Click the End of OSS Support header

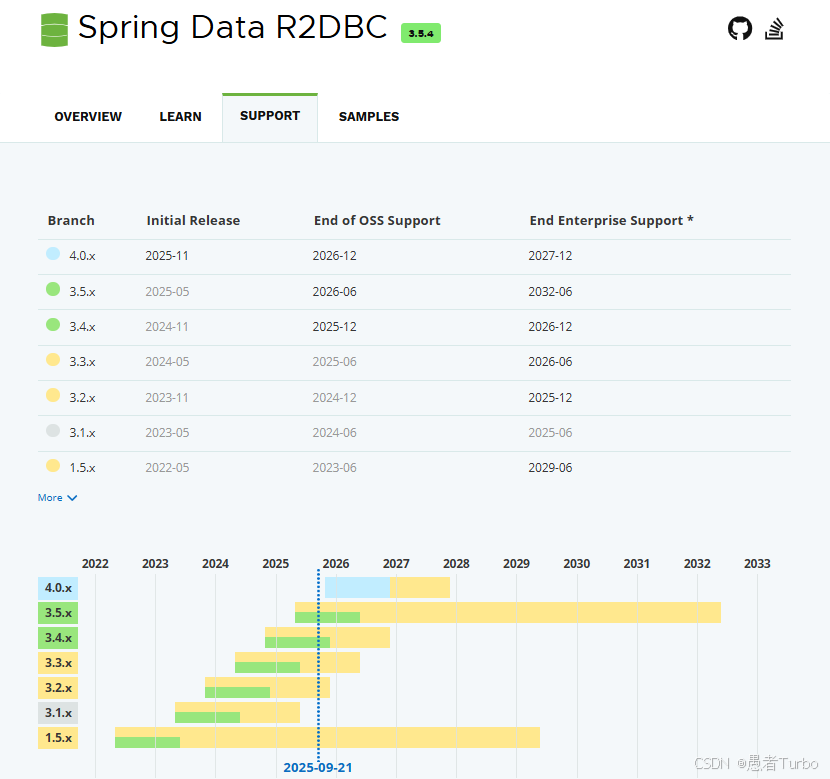[x=377, y=220]
